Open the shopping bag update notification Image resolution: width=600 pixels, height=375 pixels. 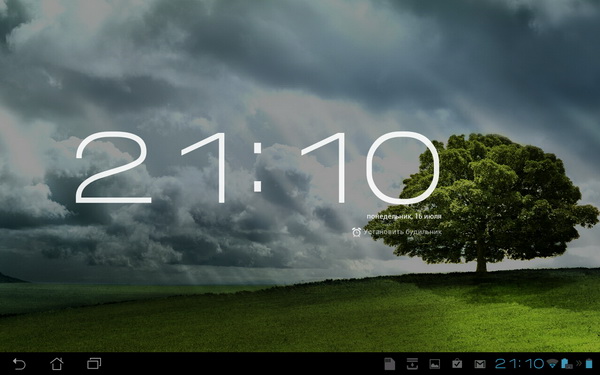coord(457,364)
